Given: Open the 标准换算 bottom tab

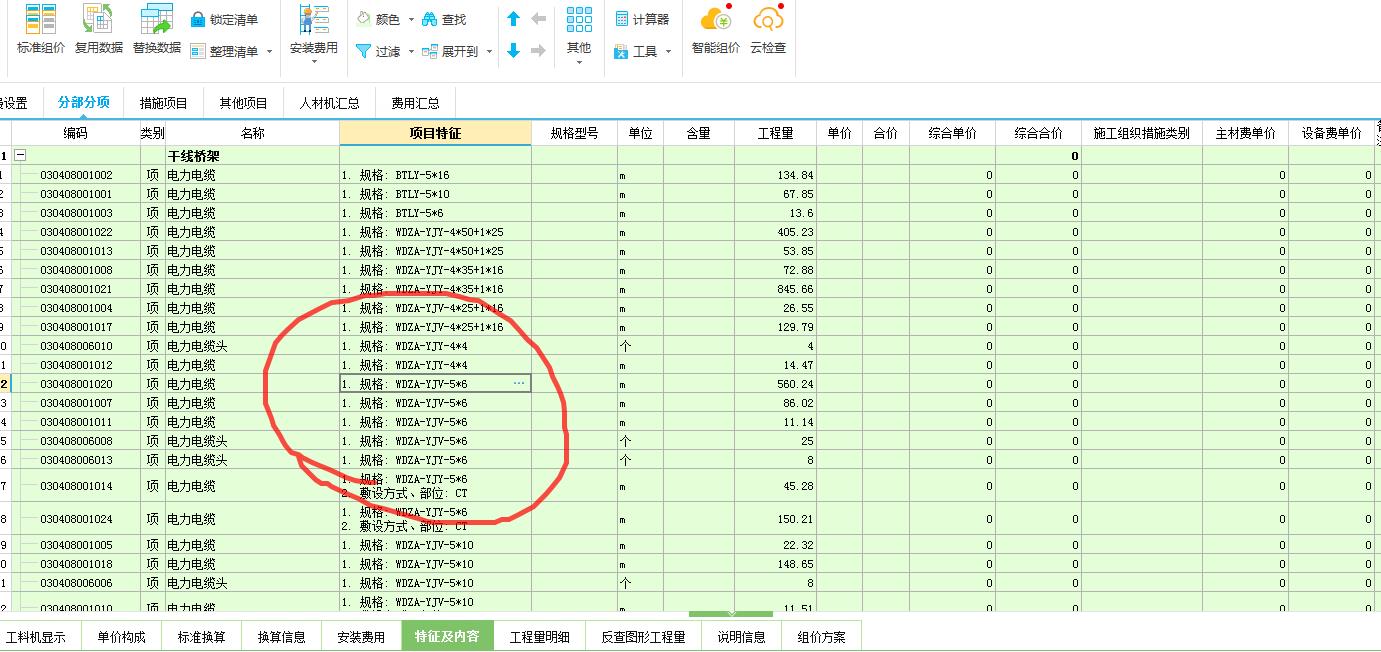Looking at the screenshot, I should pos(201,637).
